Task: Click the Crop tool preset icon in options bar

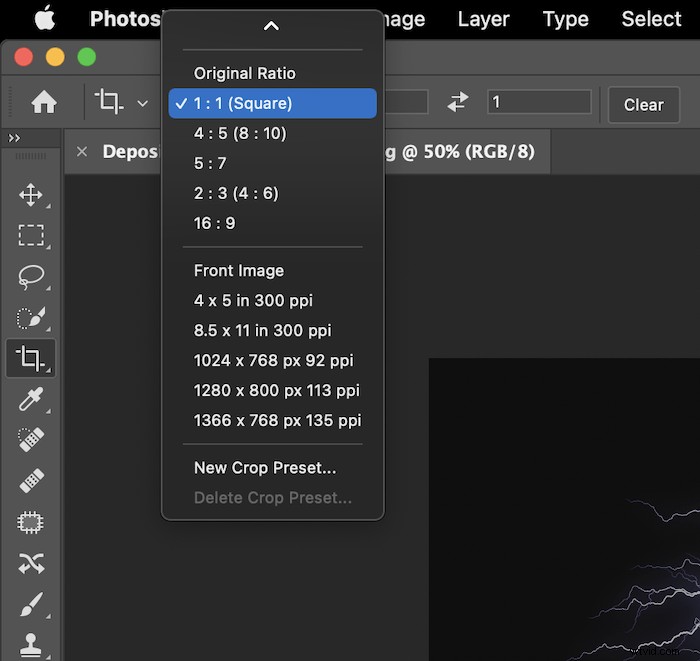Action: click(x=109, y=101)
